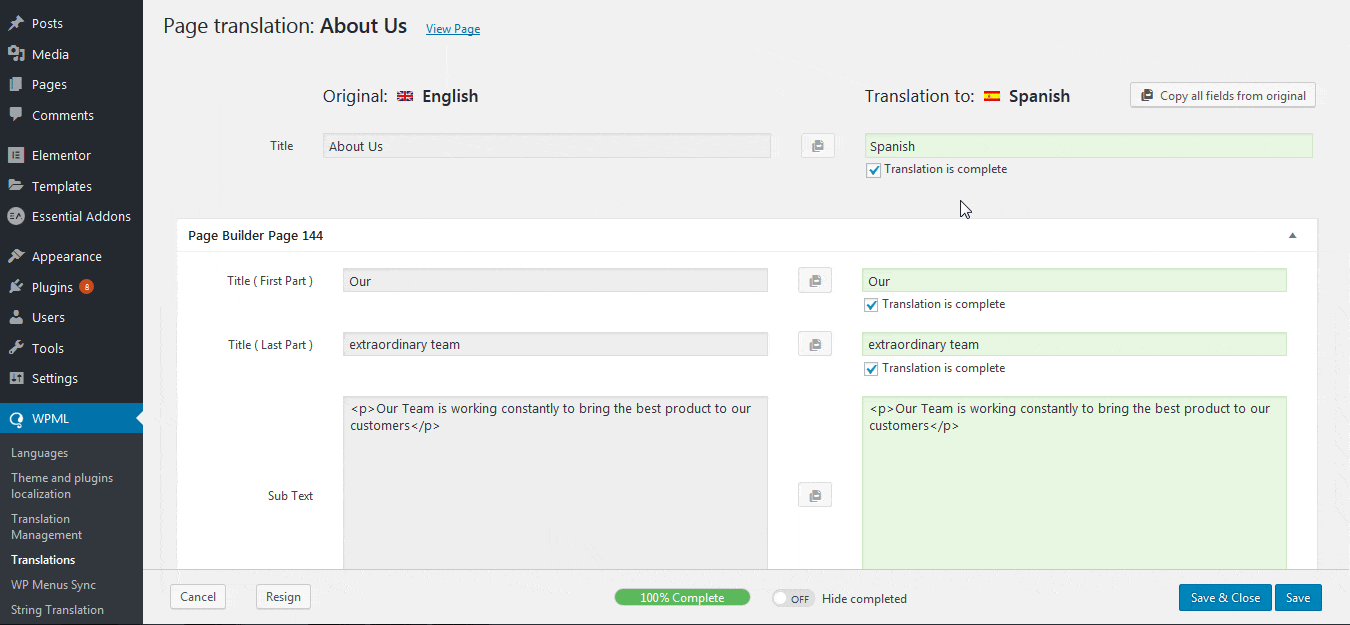
Task: Click the Resign button
Action: click(x=283, y=597)
